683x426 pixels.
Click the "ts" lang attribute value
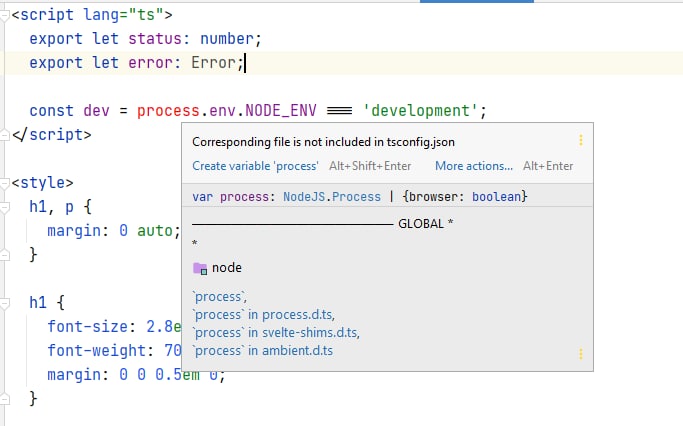146,15
